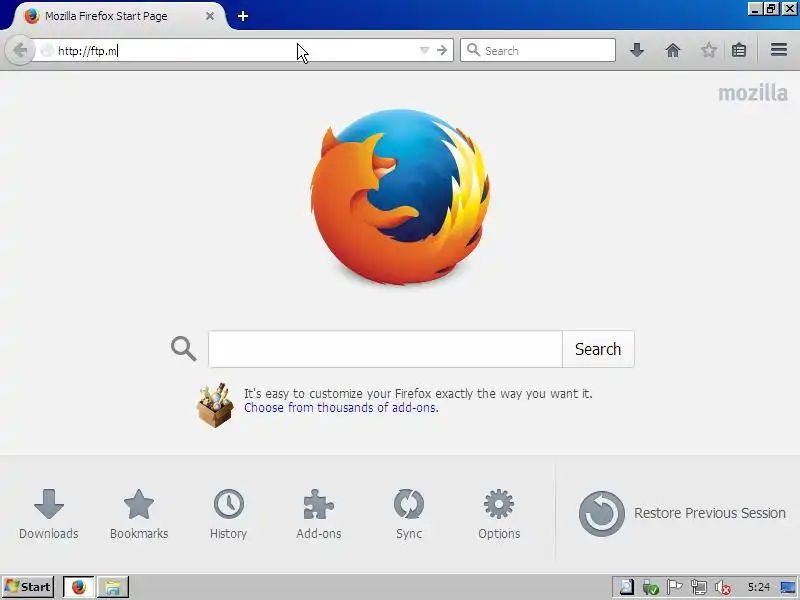800x600 pixels.
Task: Click the network tray icon
Action: 698,587
